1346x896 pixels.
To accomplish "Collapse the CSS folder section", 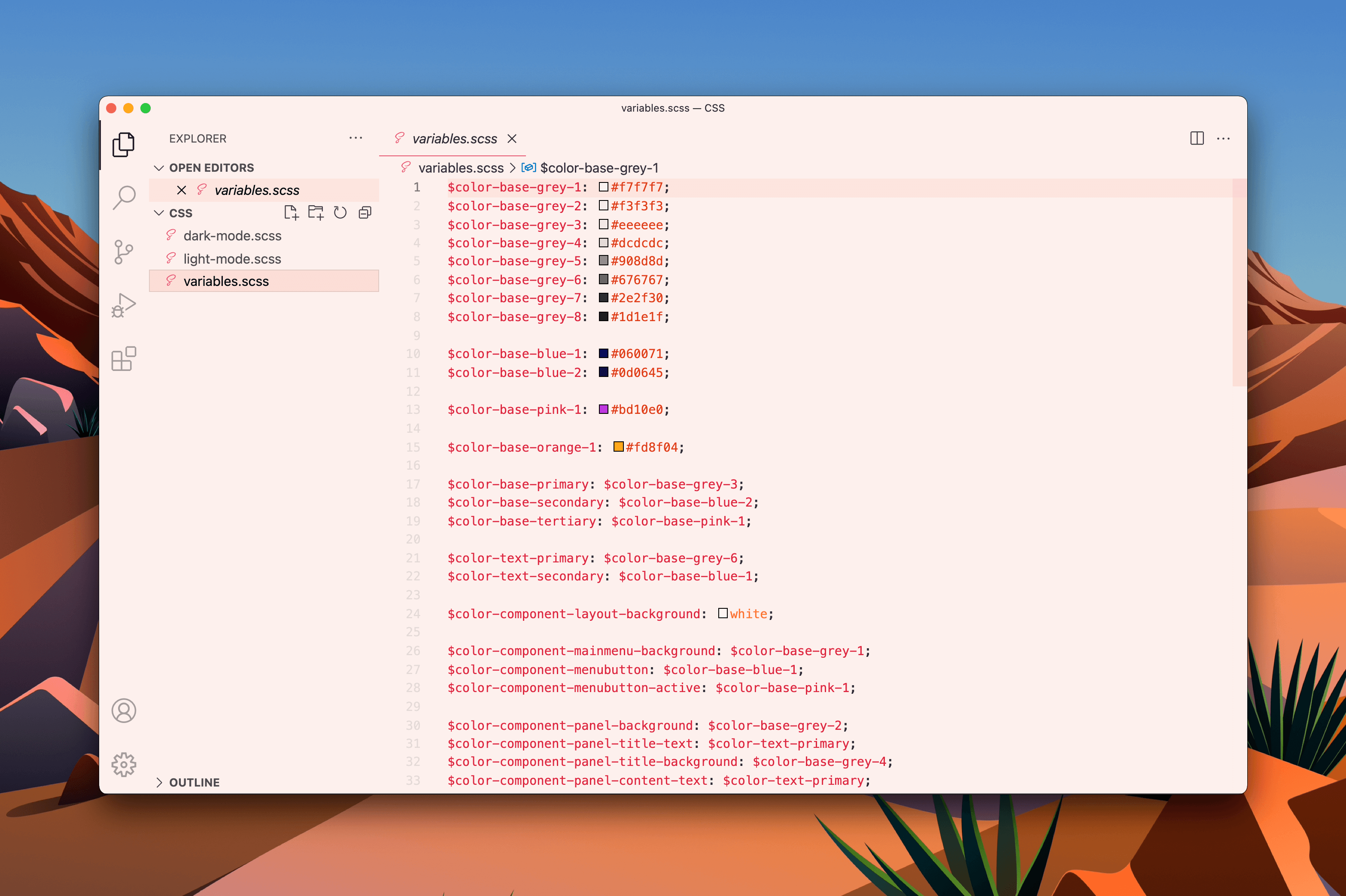I will (159, 213).
